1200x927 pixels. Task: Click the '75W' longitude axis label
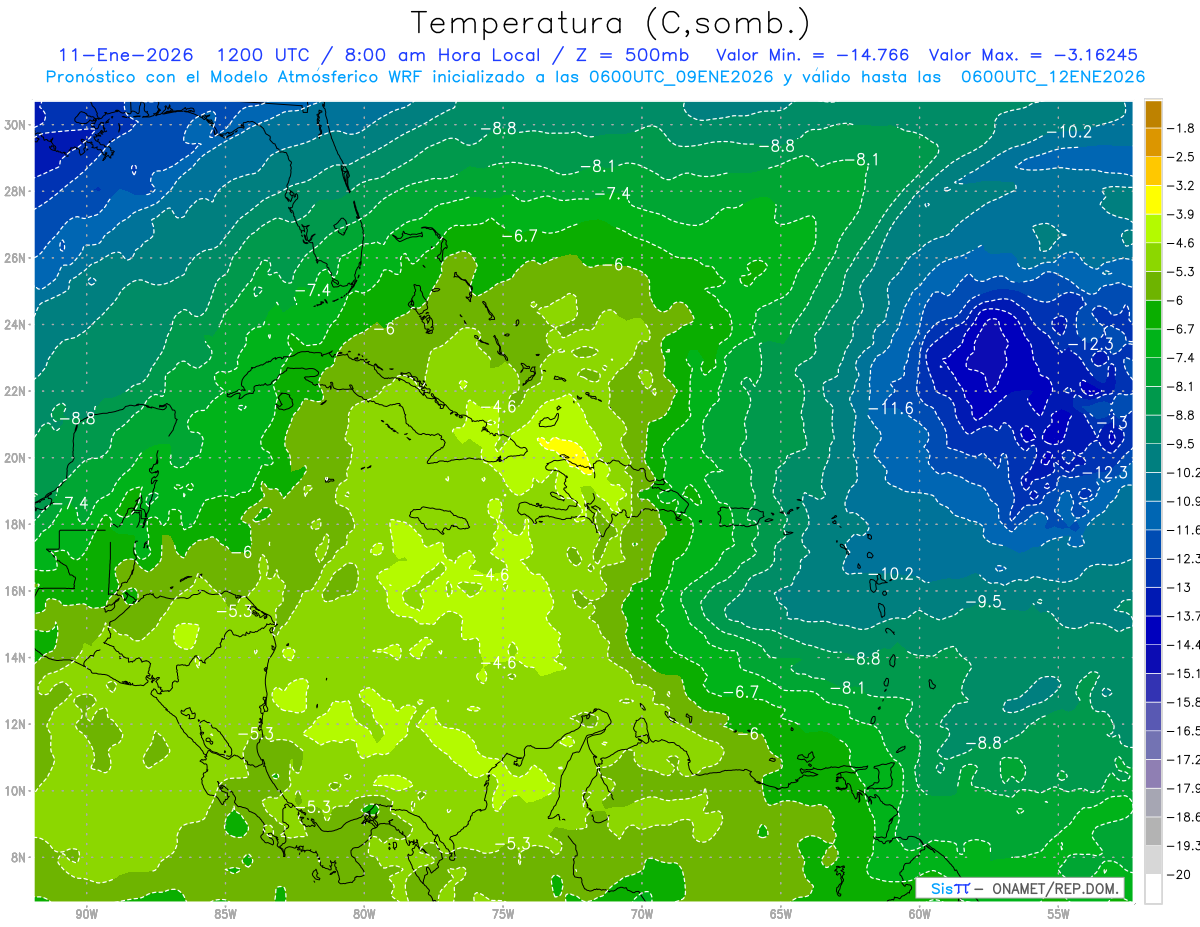pos(503,913)
